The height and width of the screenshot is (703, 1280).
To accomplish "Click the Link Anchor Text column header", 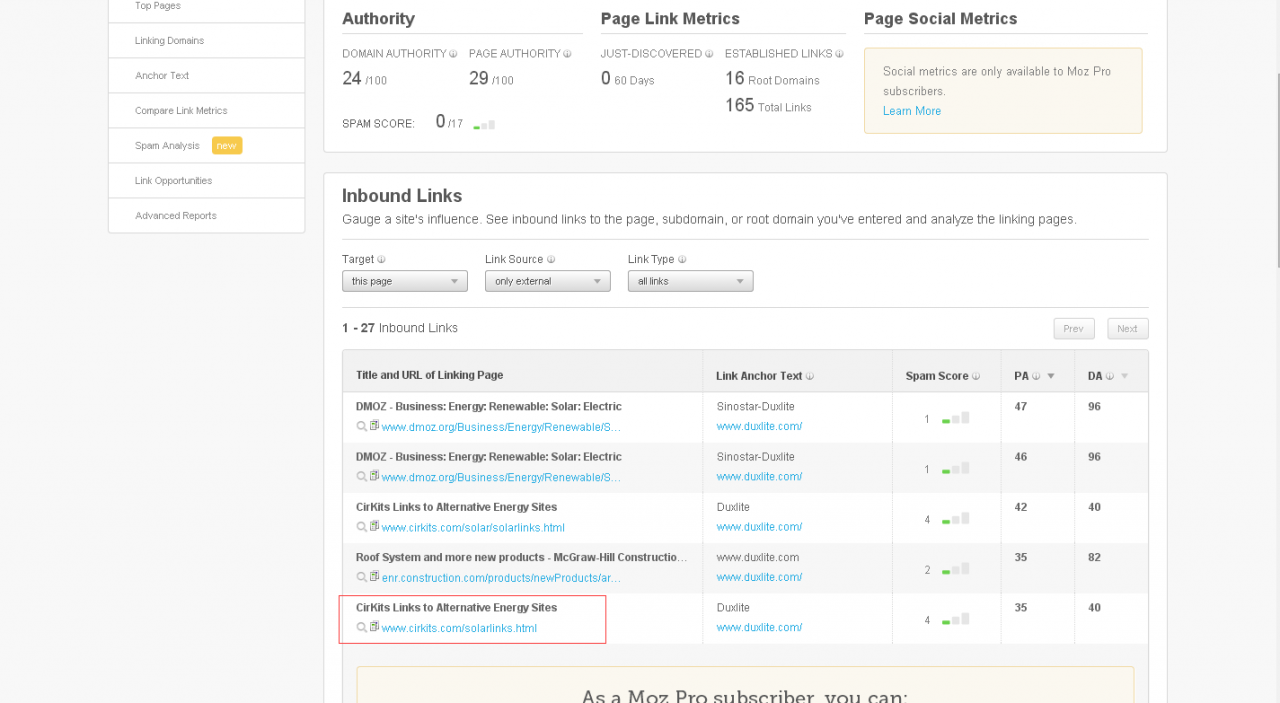I will point(759,376).
